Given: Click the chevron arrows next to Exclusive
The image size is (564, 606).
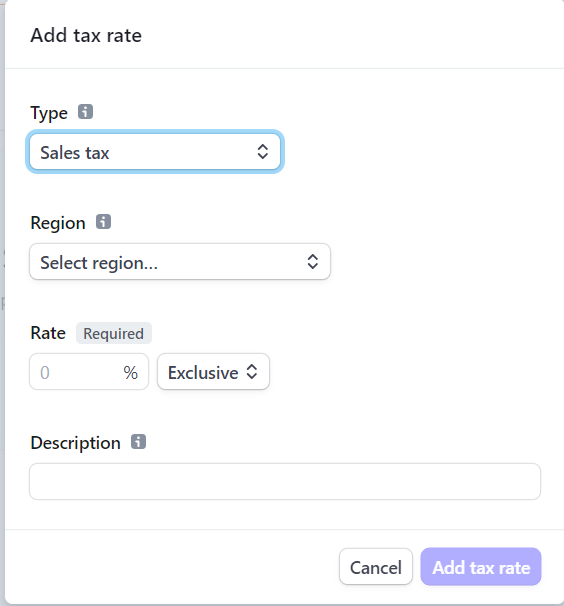Looking at the screenshot, I should [x=252, y=372].
